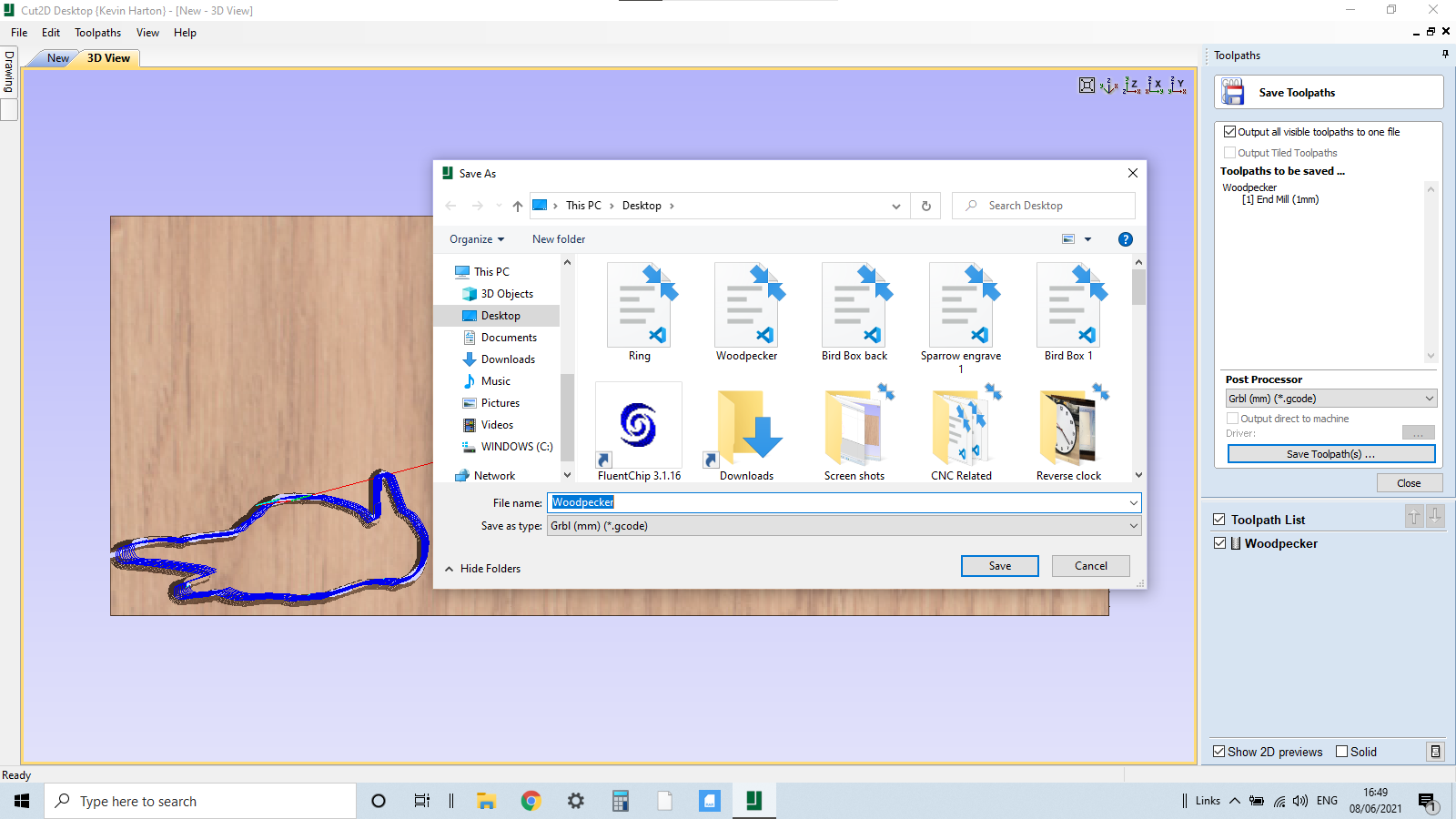Screen dimensions: 1456x819
Task: Select the side view along X icon
Action: click(1156, 85)
